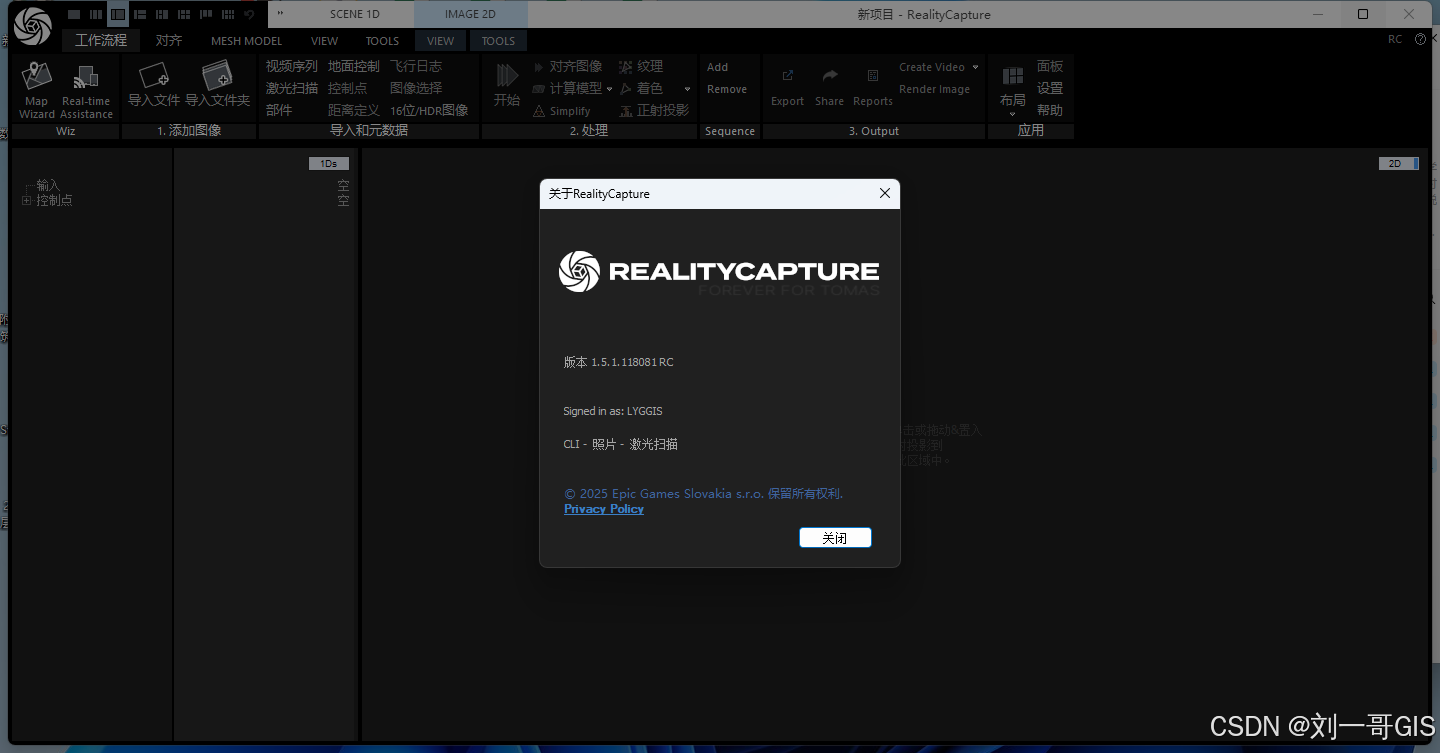
Task: Open the VIEW tab next to MESH MODEL
Action: pyautogui.click(x=324, y=41)
